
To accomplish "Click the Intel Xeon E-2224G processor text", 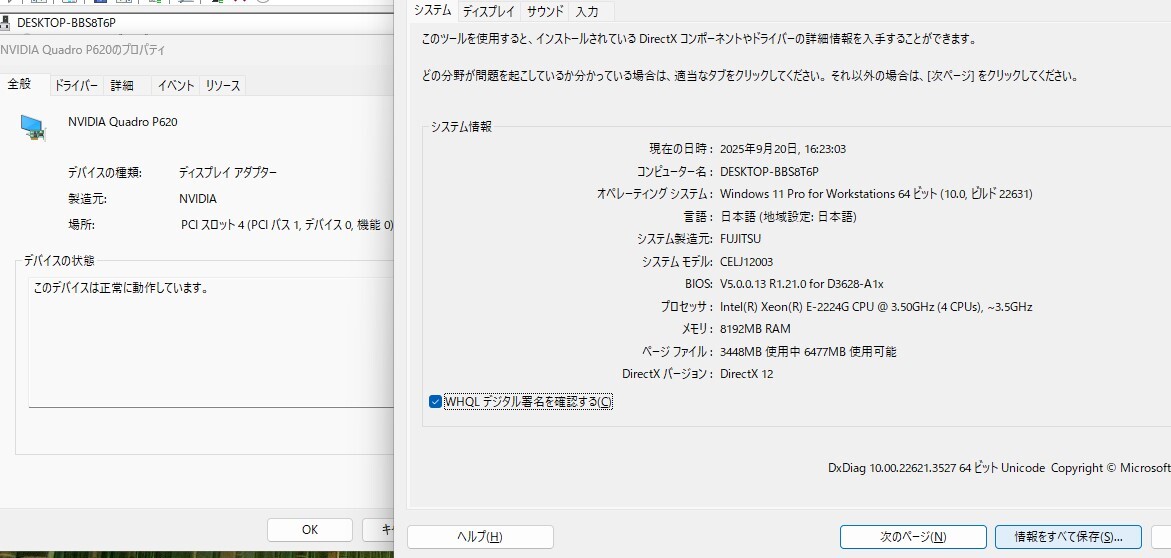I will 876,307.
